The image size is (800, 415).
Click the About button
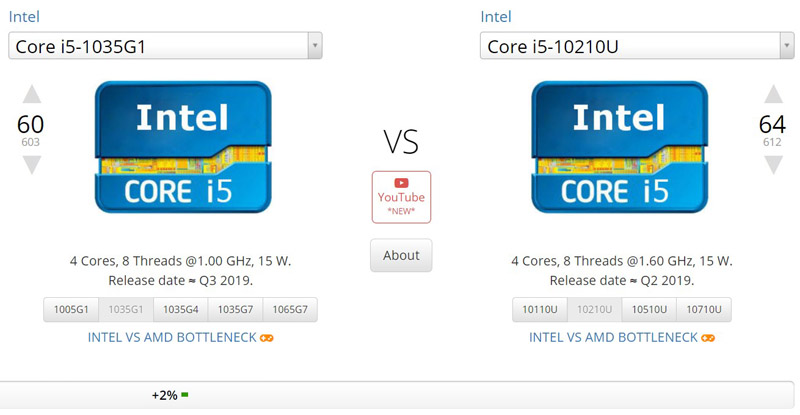pos(401,255)
